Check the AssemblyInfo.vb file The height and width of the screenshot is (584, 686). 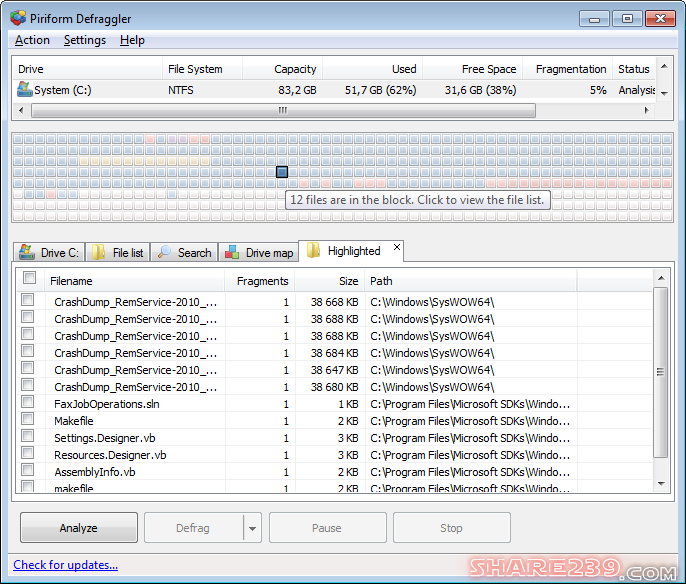(28, 469)
